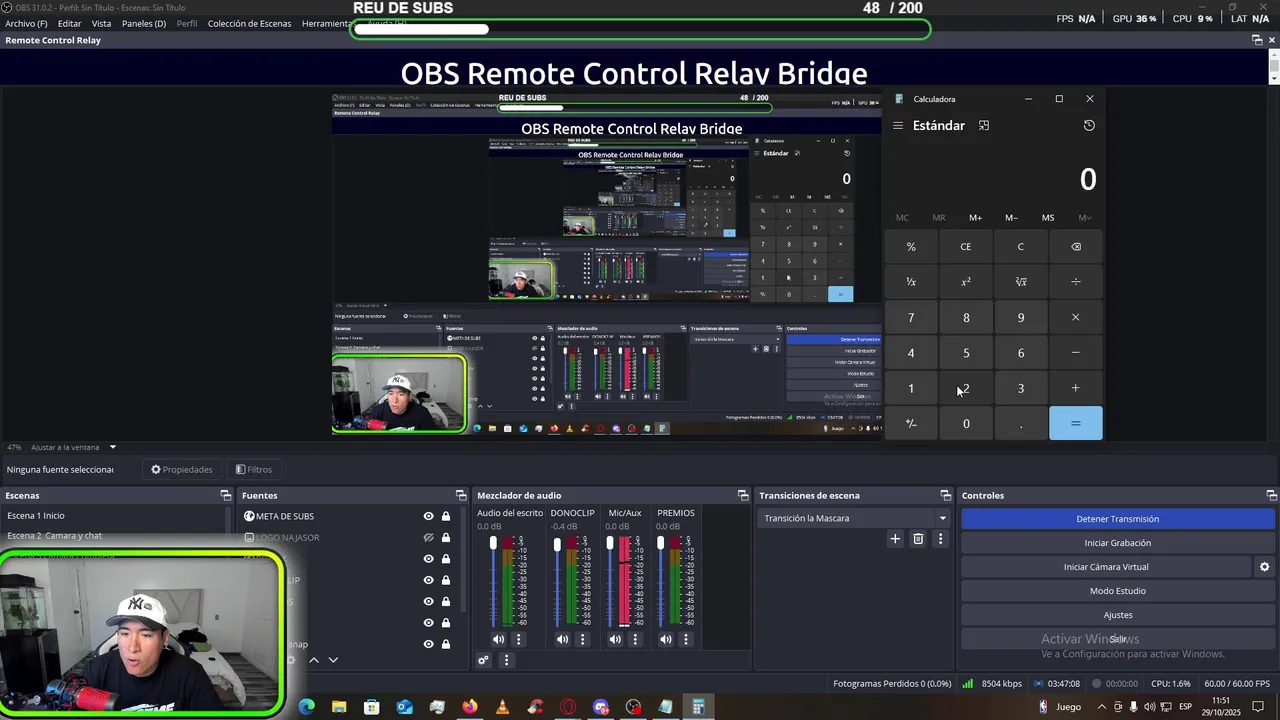Screen dimensions: 1280x720
Task: Open Colección de Escenas menu
Action: pyautogui.click(x=250, y=23)
